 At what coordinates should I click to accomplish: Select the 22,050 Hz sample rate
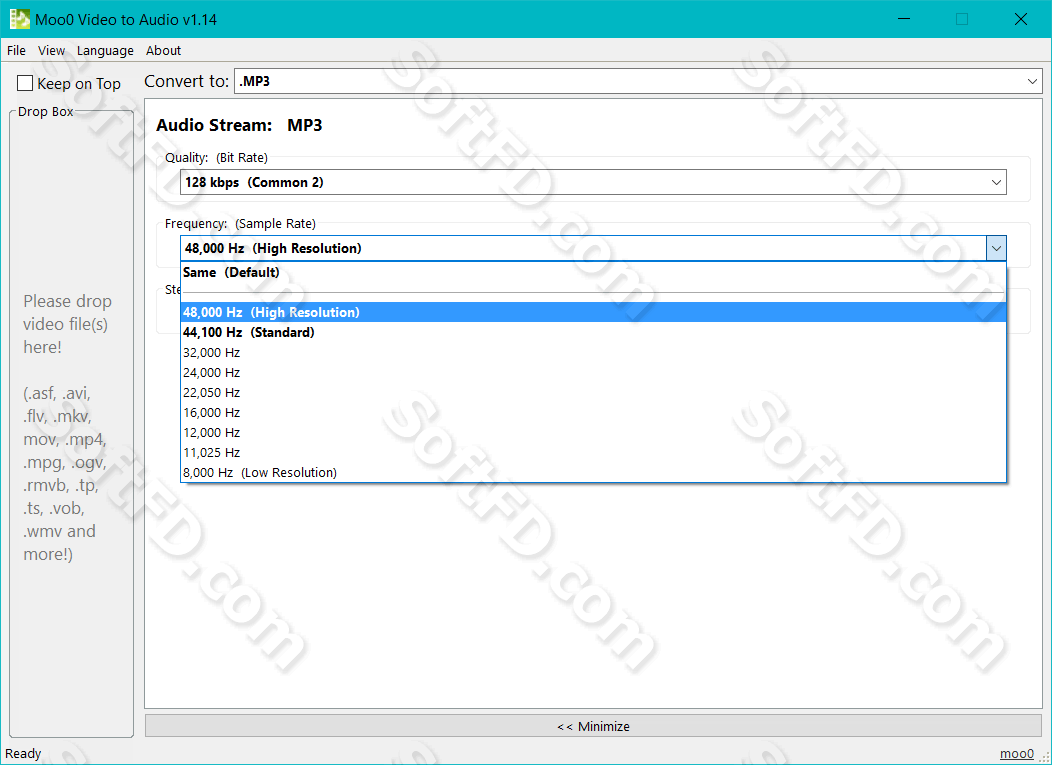[593, 393]
